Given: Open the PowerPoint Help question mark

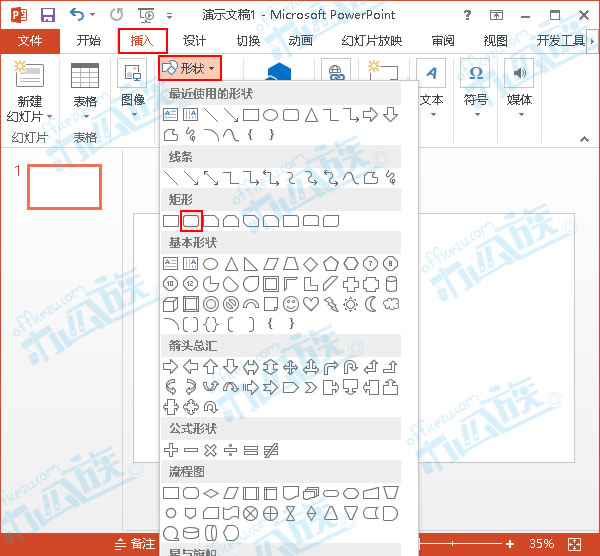Looking at the screenshot, I should point(467,15).
